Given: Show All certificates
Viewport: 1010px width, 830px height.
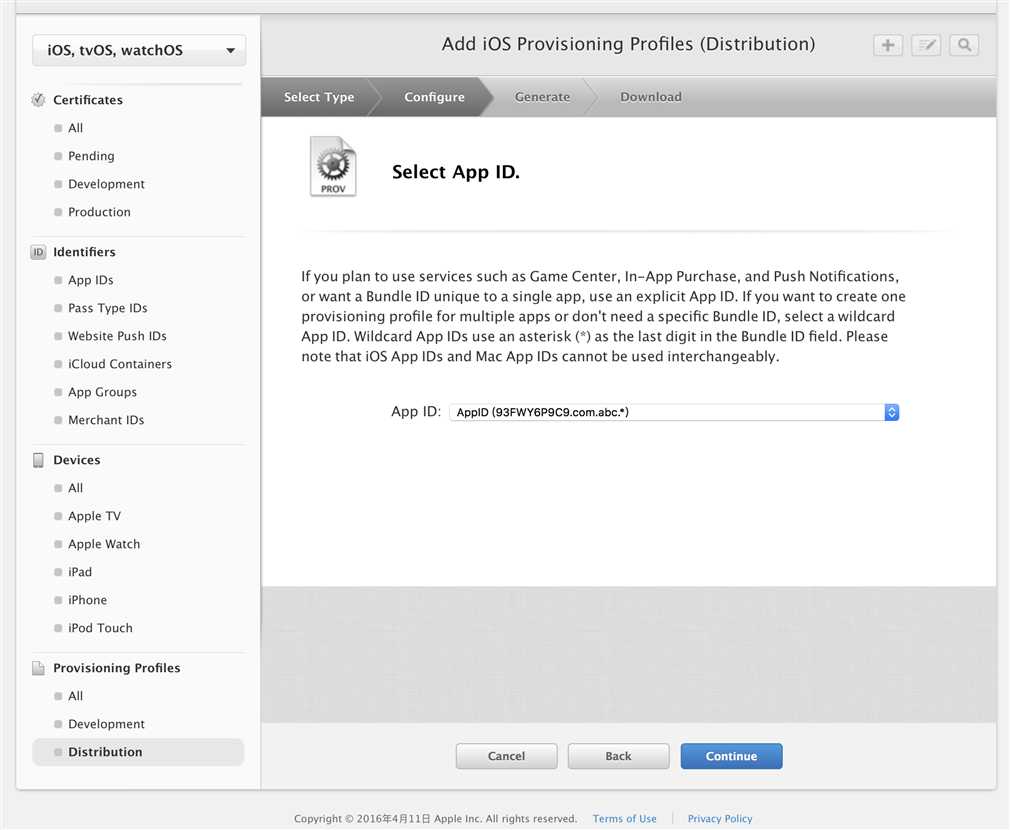Looking at the screenshot, I should tap(75, 128).
